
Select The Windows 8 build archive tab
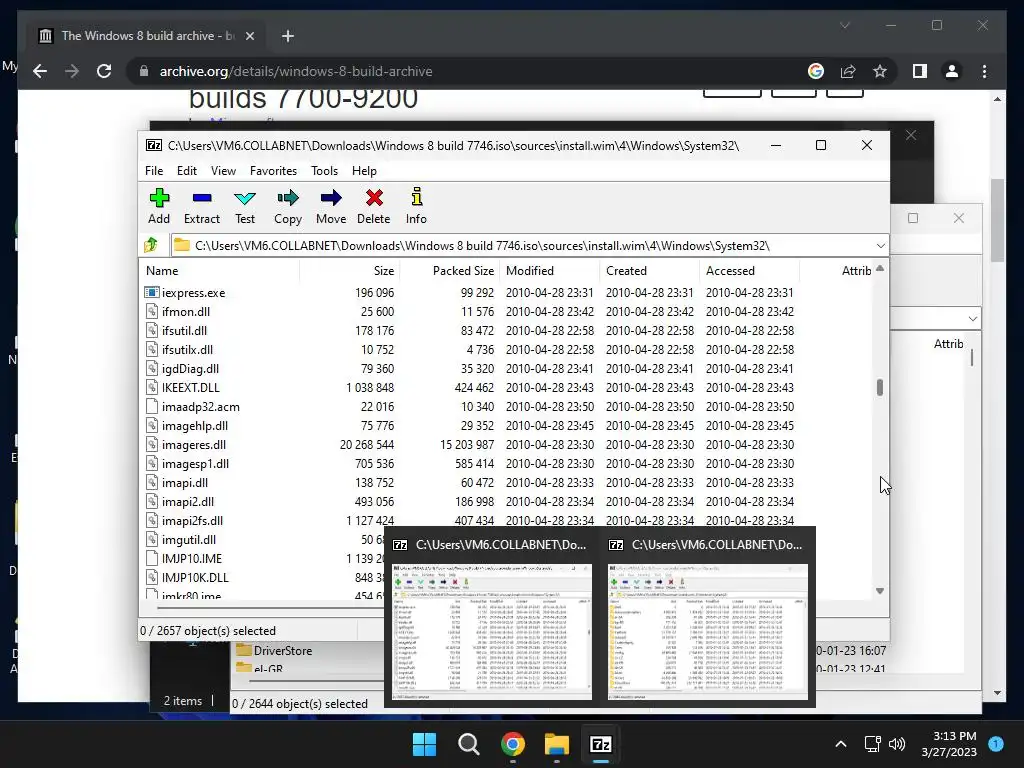148,36
